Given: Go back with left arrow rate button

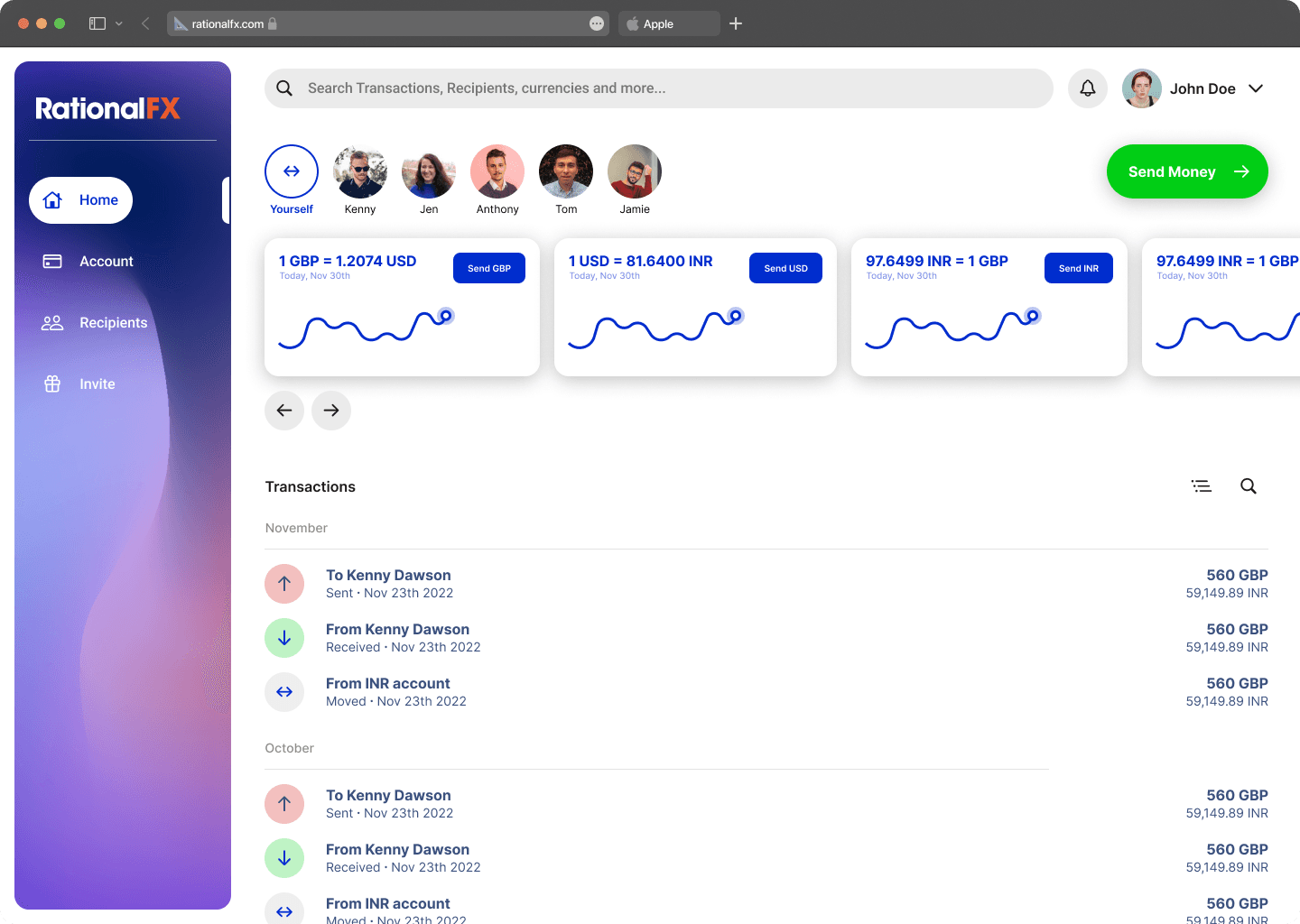Looking at the screenshot, I should point(284,411).
